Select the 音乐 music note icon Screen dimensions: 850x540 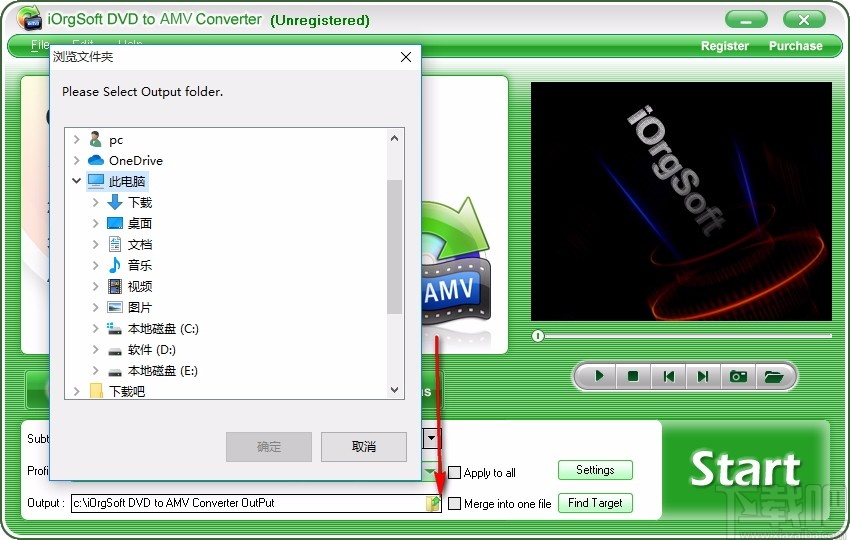[114, 265]
